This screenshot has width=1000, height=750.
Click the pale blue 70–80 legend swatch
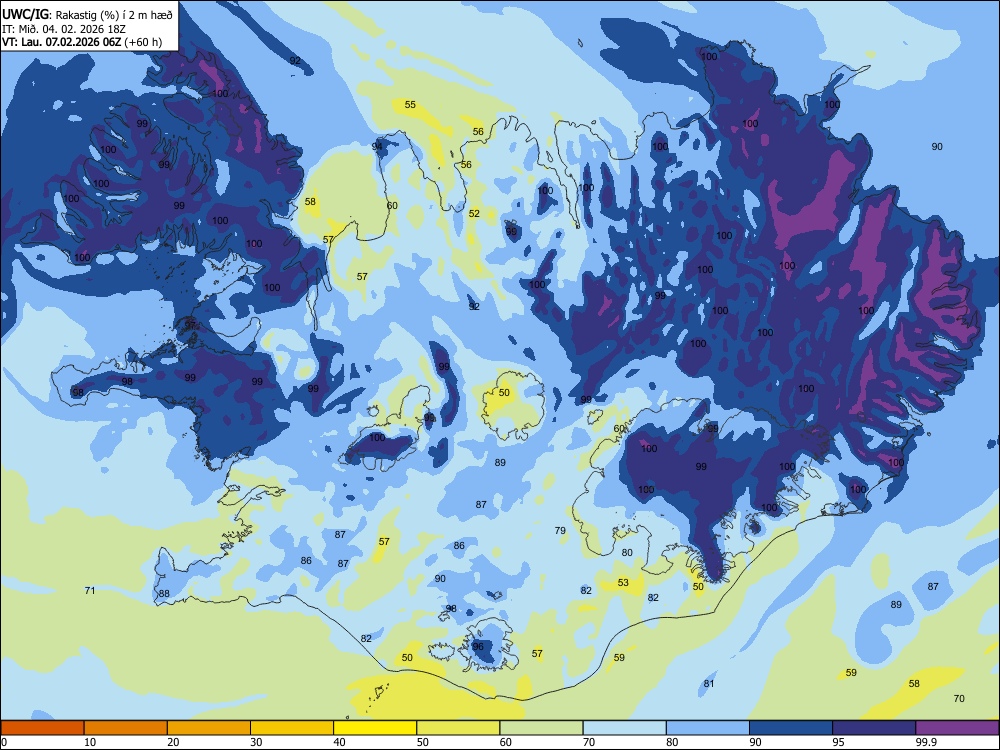click(x=624, y=728)
